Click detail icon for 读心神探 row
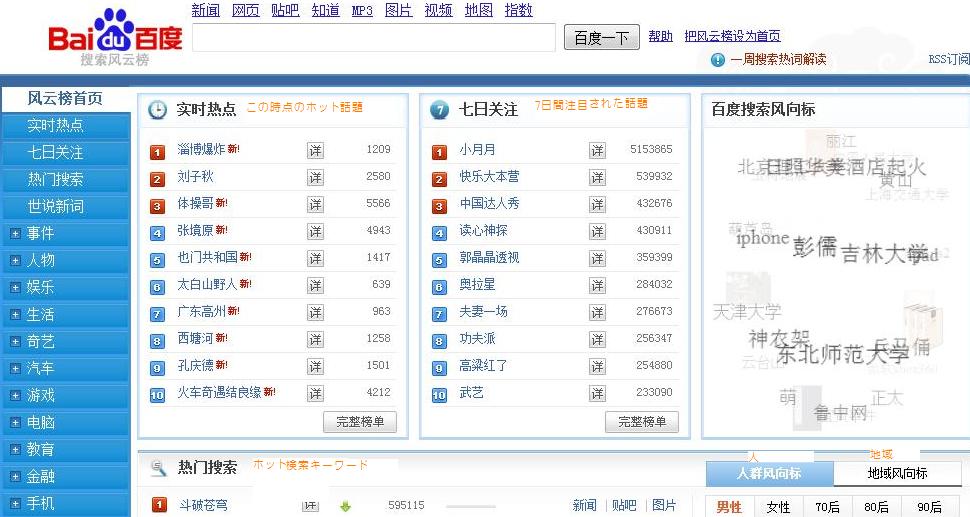 click(598, 231)
